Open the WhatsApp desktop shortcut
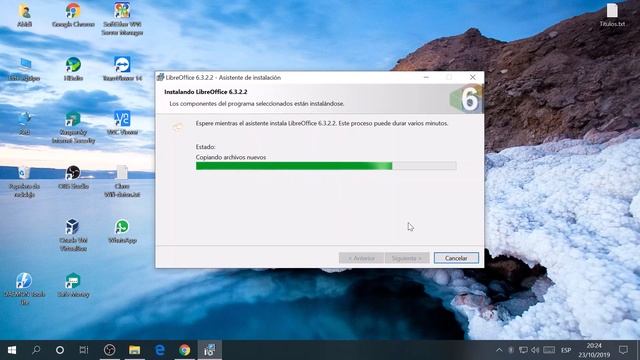The image size is (640, 360). pos(122,231)
